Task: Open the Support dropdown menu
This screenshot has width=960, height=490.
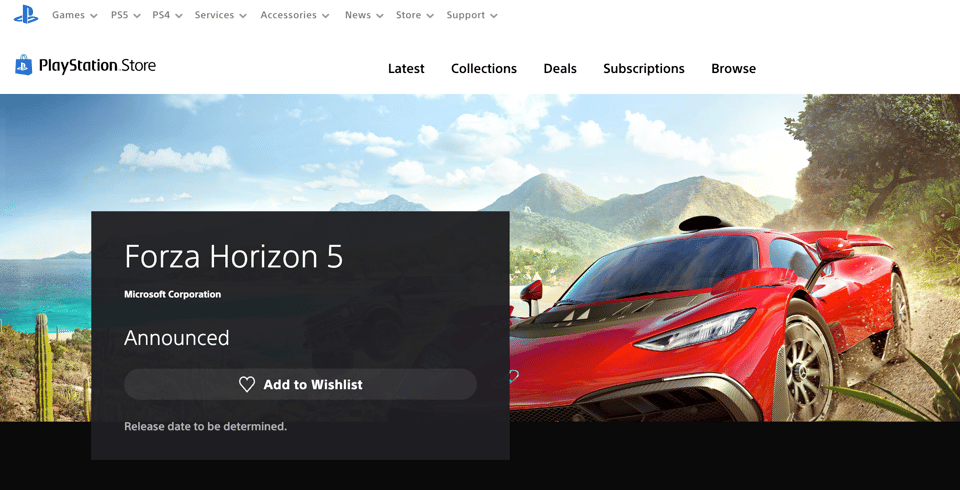Action: [472, 15]
